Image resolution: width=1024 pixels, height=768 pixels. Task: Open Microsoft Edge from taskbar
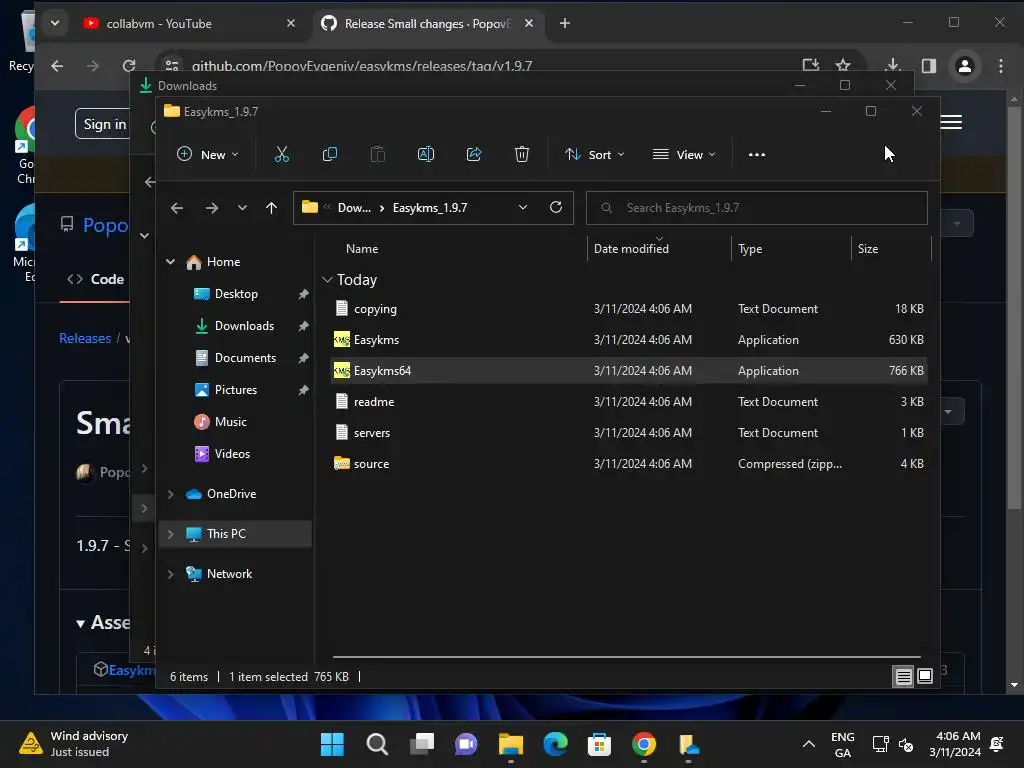(x=556, y=744)
